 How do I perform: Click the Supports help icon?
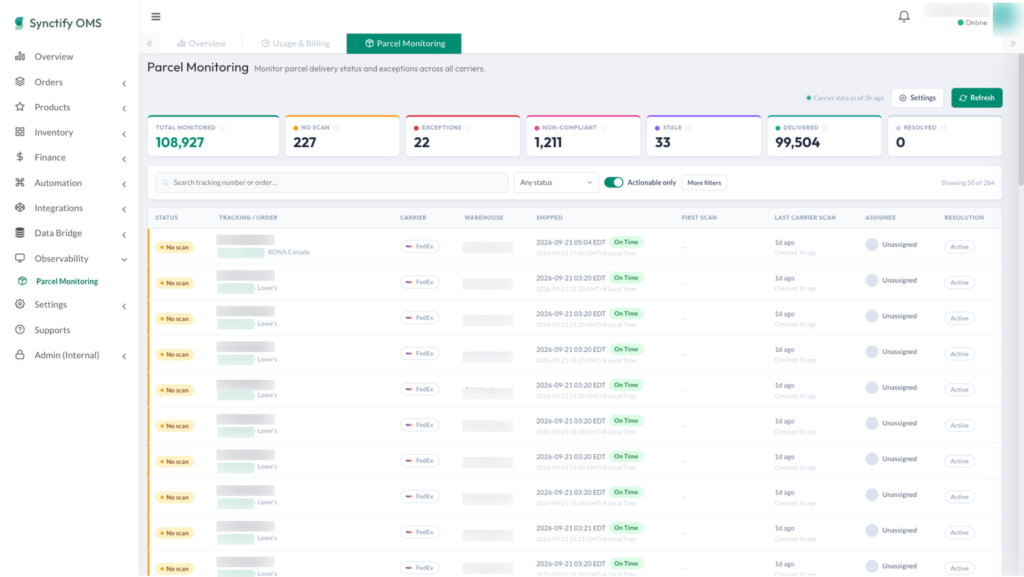click(20, 330)
